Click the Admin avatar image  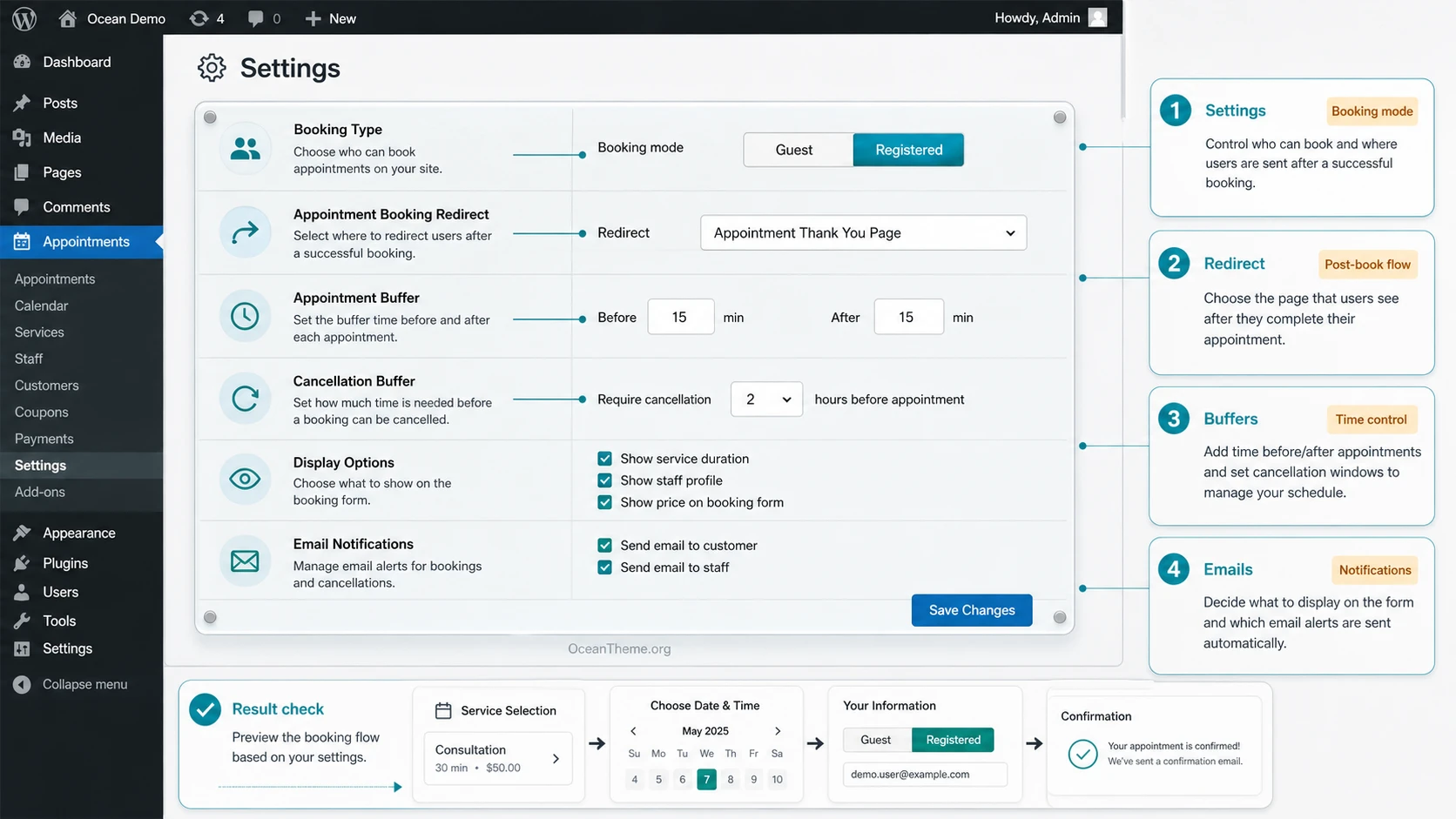click(1097, 17)
